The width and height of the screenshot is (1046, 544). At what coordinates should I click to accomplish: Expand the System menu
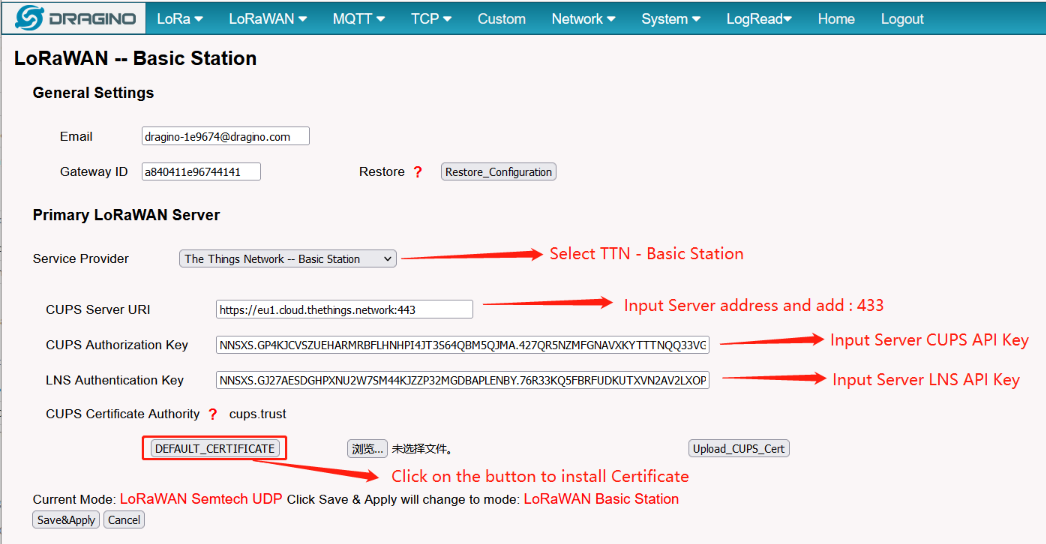pos(670,19)
